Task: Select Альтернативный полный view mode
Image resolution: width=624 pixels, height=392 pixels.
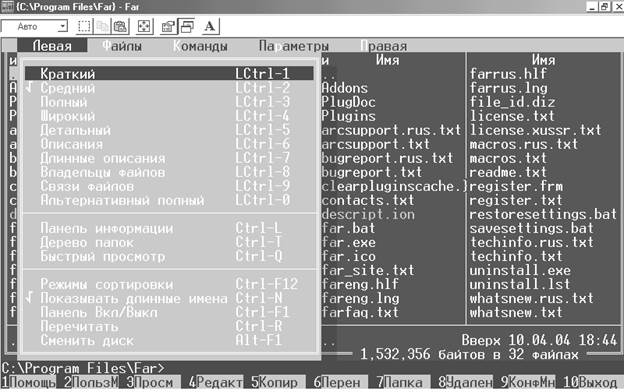Action: coord(169,200)
